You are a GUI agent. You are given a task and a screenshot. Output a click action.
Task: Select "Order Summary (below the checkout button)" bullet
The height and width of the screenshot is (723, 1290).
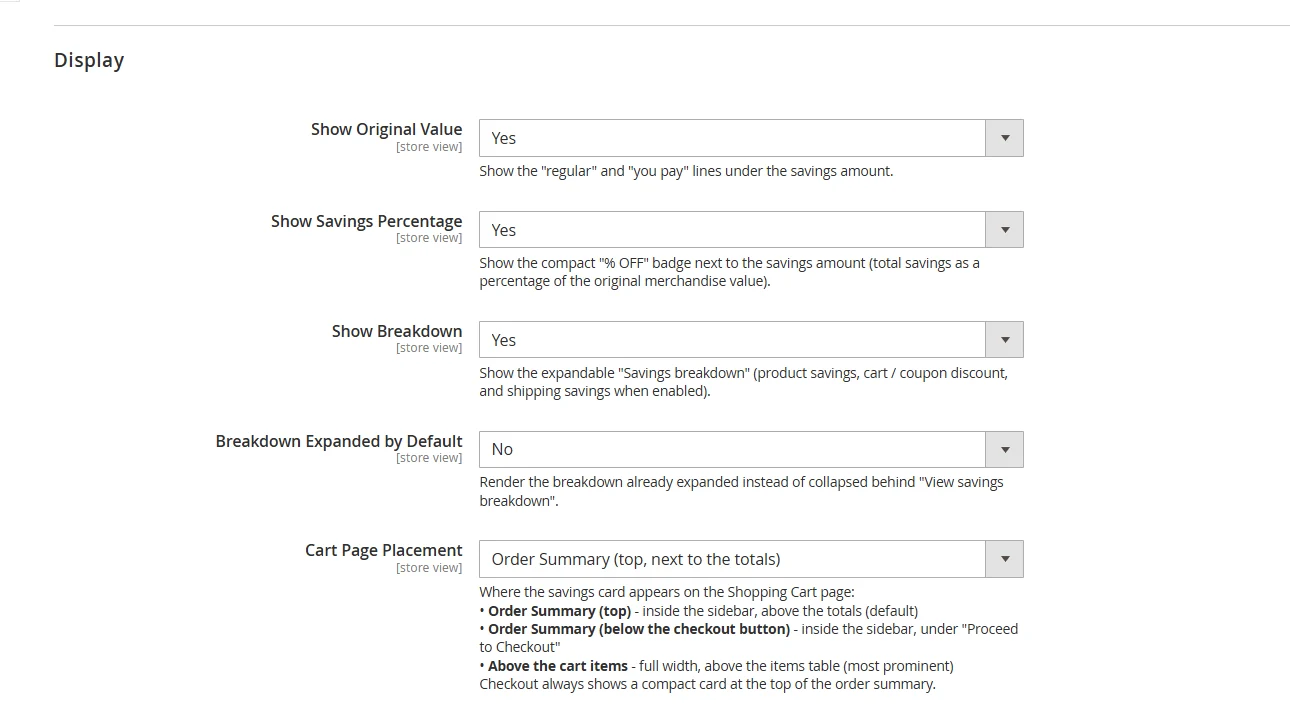(x=639, y=629)
